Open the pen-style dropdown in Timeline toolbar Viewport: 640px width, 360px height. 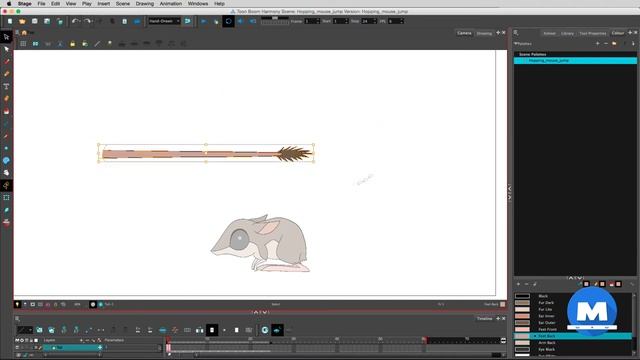click(x=24, y=330)
